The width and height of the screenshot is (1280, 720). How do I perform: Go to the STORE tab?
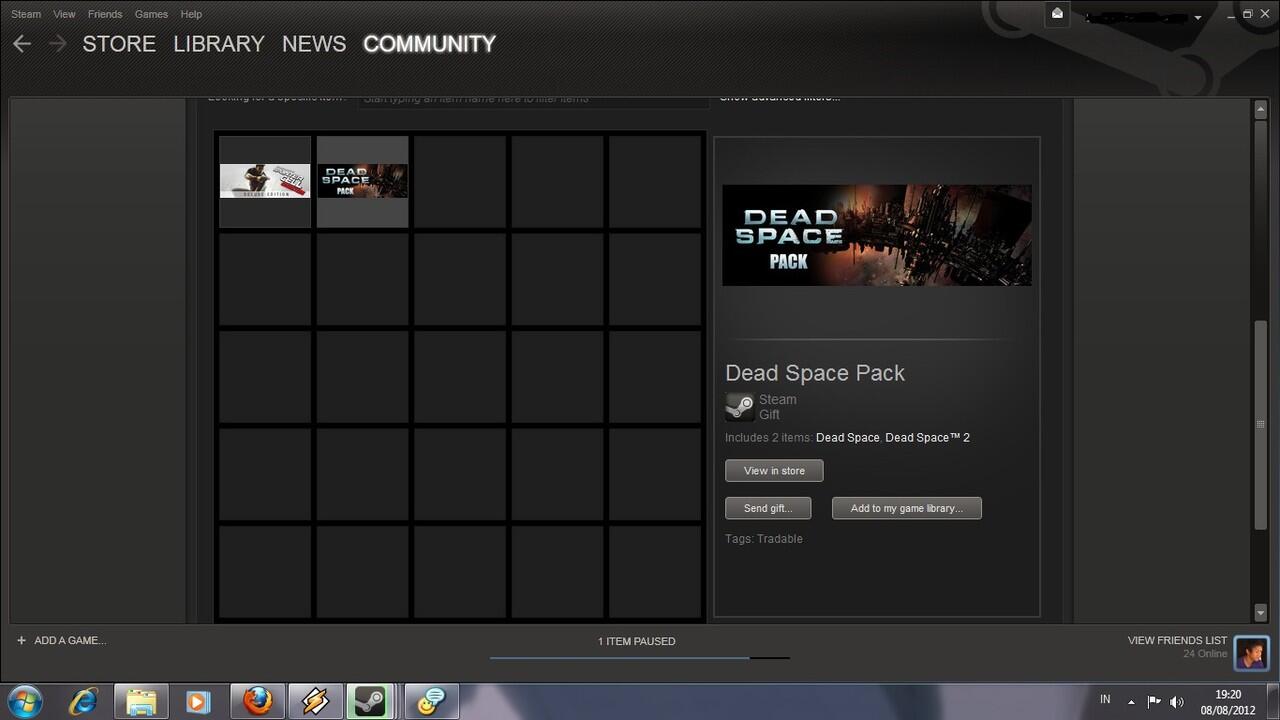pos(119,44)
